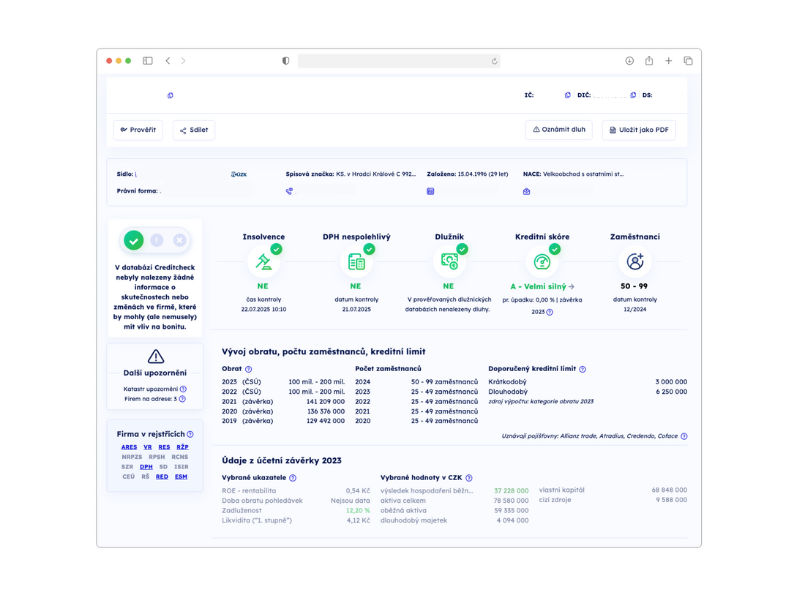Copy the IČ number with copy icon

[x=568, y=95]
